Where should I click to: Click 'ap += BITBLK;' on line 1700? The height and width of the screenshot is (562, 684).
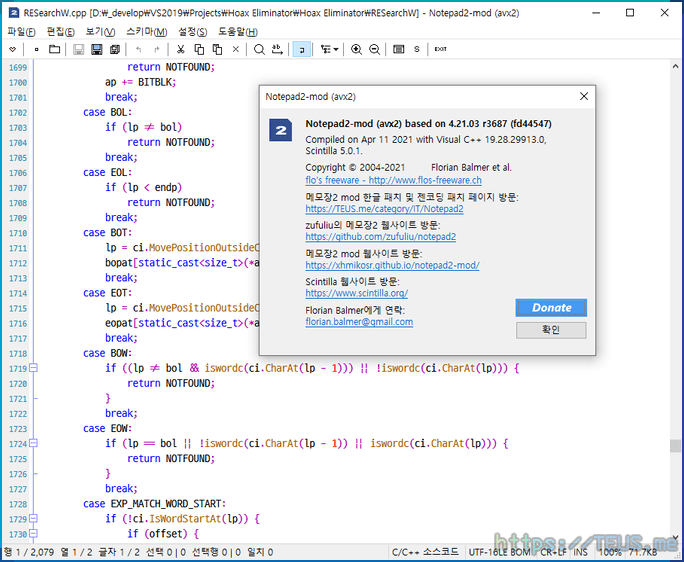[x=140, y=82]
